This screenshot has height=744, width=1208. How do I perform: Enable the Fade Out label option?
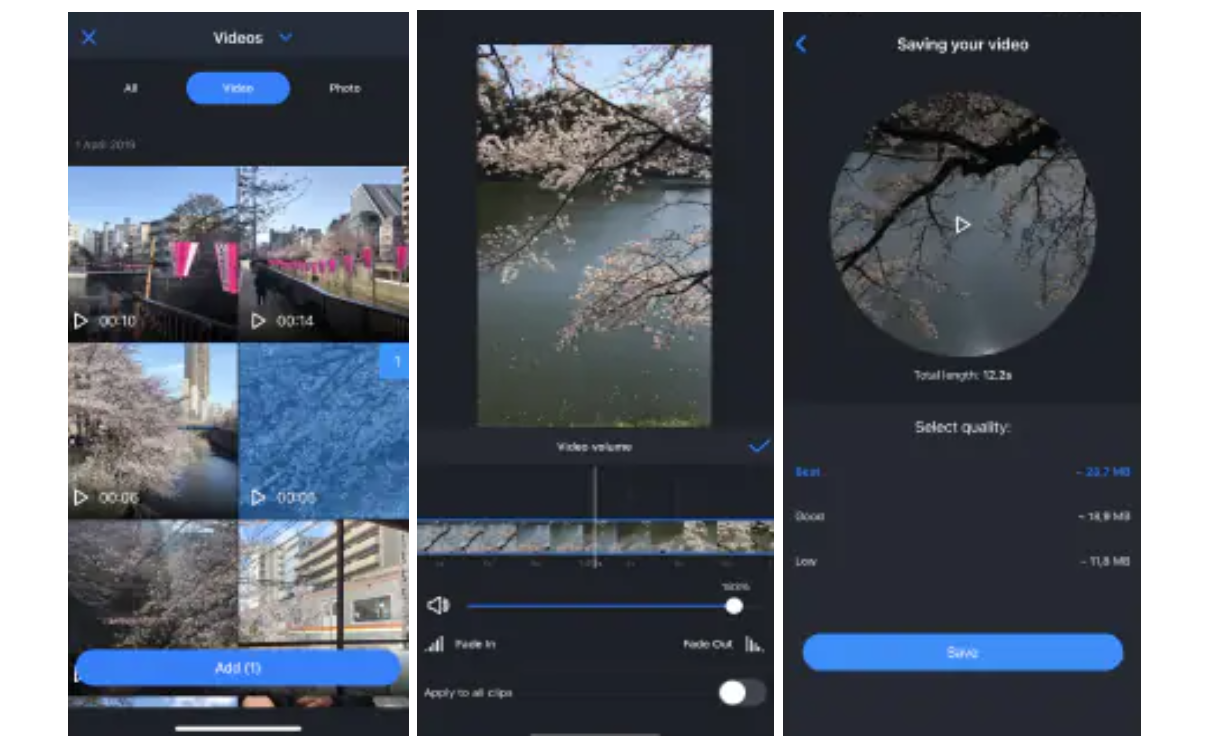[708, 644]
